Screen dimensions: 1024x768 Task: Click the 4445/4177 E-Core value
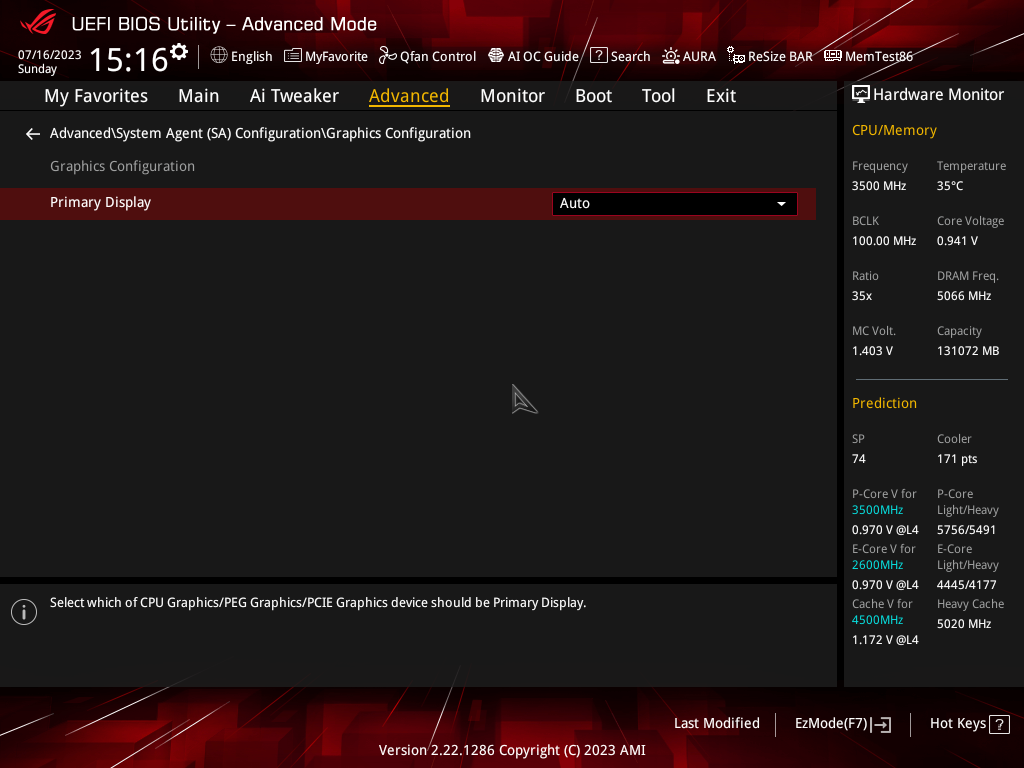[x=966, y=585]
